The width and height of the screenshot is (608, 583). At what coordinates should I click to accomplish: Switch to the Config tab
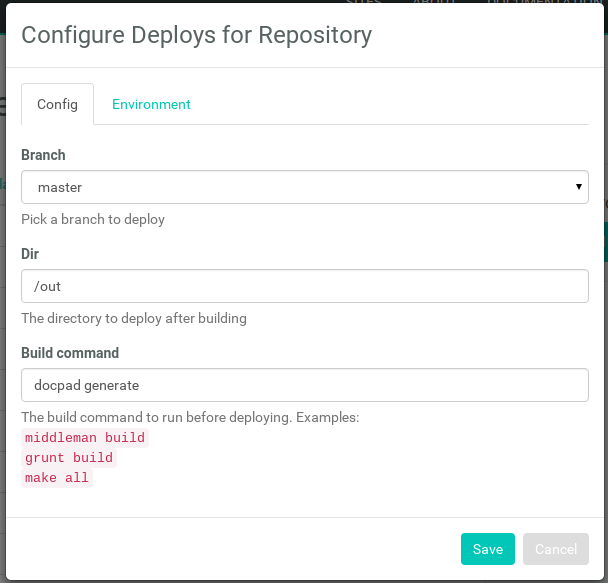(x=57, y=104)
